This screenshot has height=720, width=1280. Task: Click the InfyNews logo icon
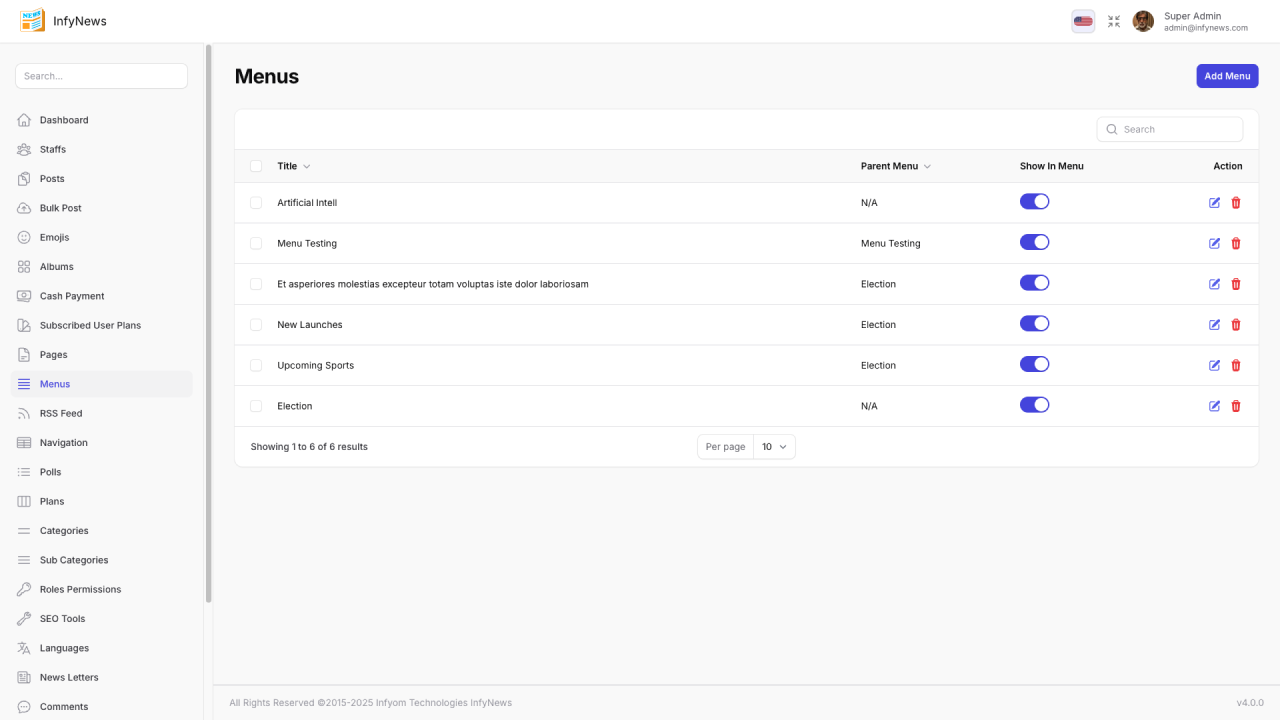point(33,21)
